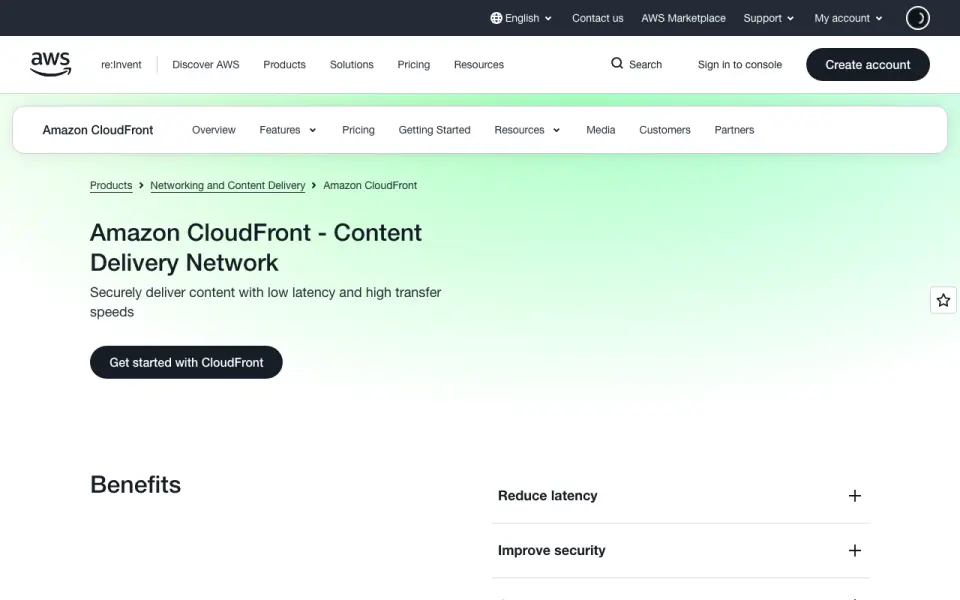
Task: Expand the Support dropdown menu
Action: point(768,18)
